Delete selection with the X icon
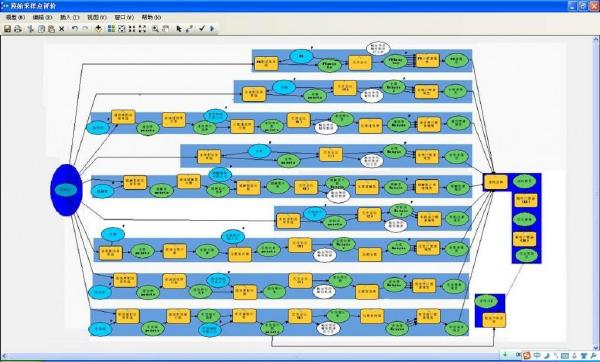 click(x=62, y=29)
